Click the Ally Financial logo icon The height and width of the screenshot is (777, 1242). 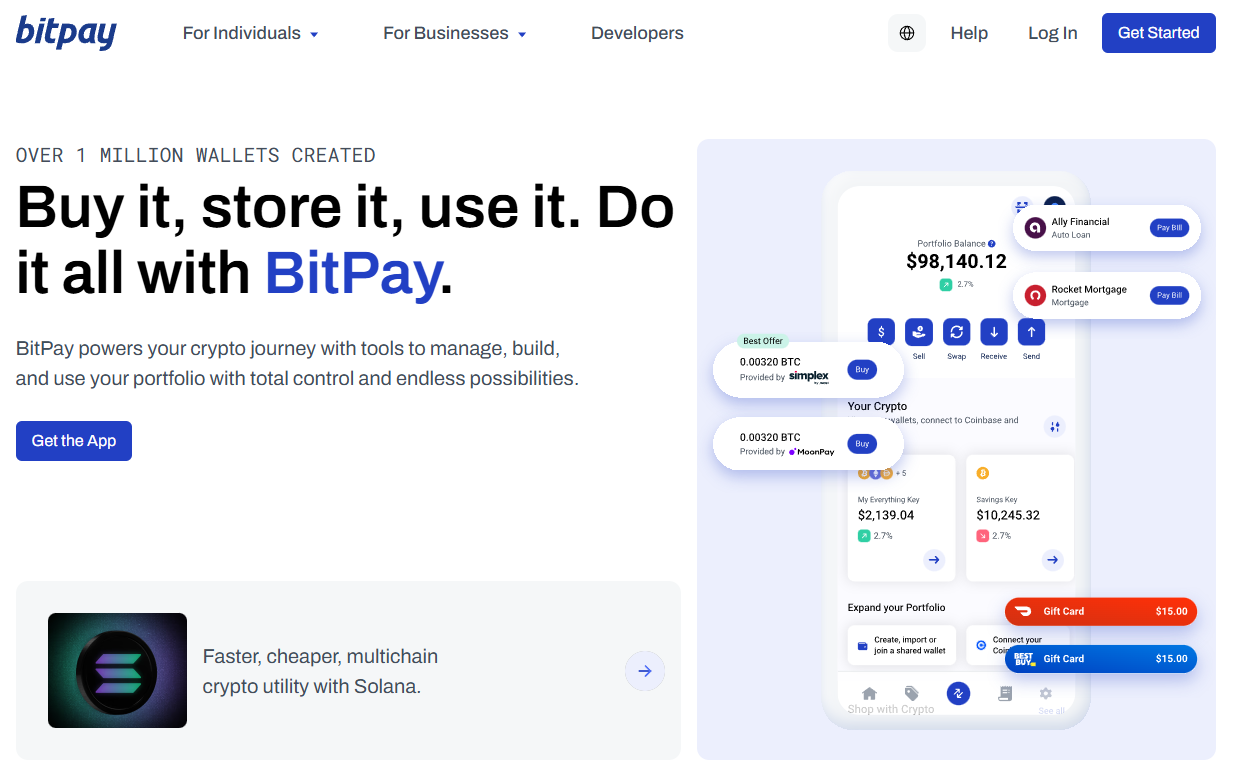click(1034, 228)
